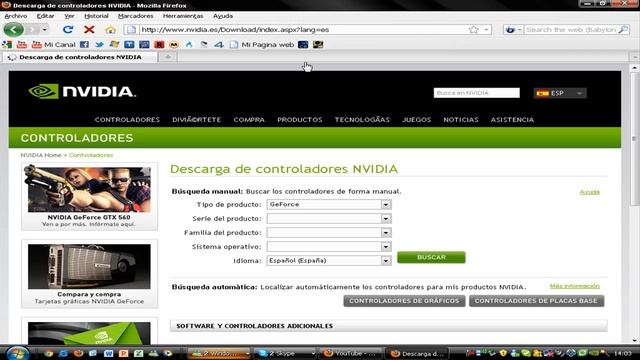Launch Chrome from the taskbar quick launch
This screenshot has width=640, height=360.
[x=49, y=353]
